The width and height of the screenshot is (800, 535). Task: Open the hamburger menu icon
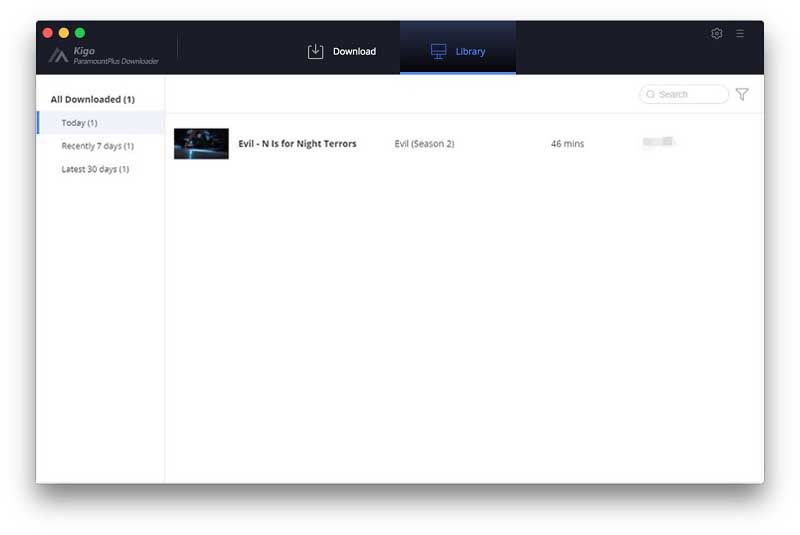tap(739, 34)
